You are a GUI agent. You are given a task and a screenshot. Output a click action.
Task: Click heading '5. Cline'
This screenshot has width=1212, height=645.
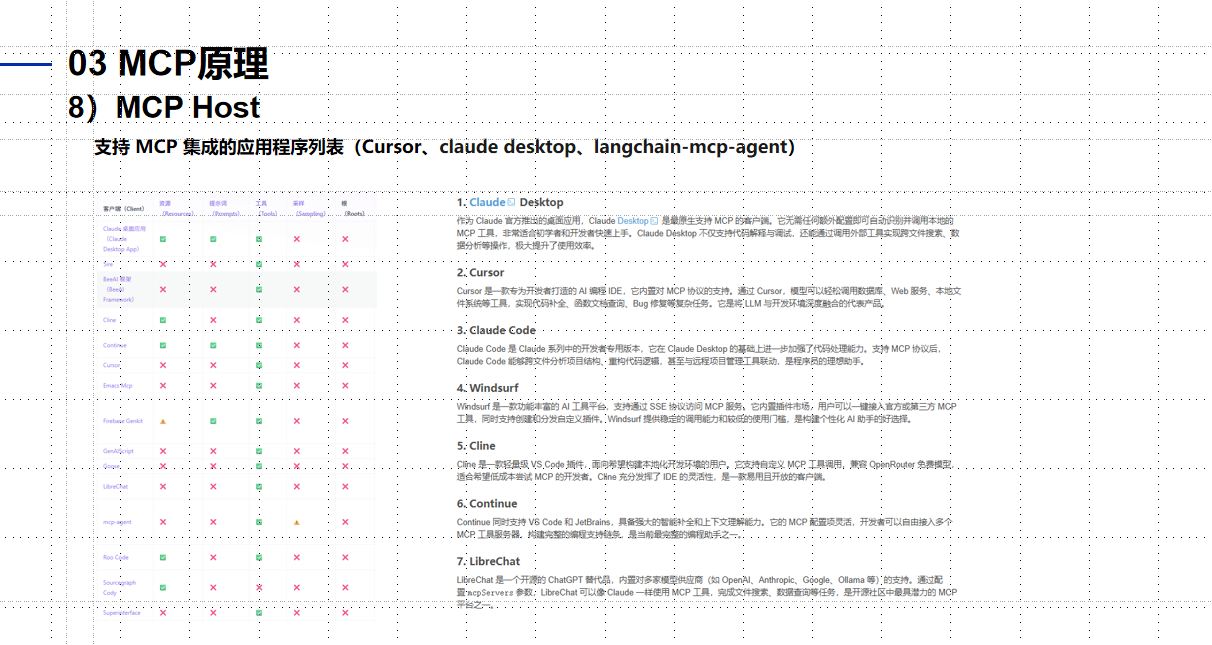(x=476, y=446)
